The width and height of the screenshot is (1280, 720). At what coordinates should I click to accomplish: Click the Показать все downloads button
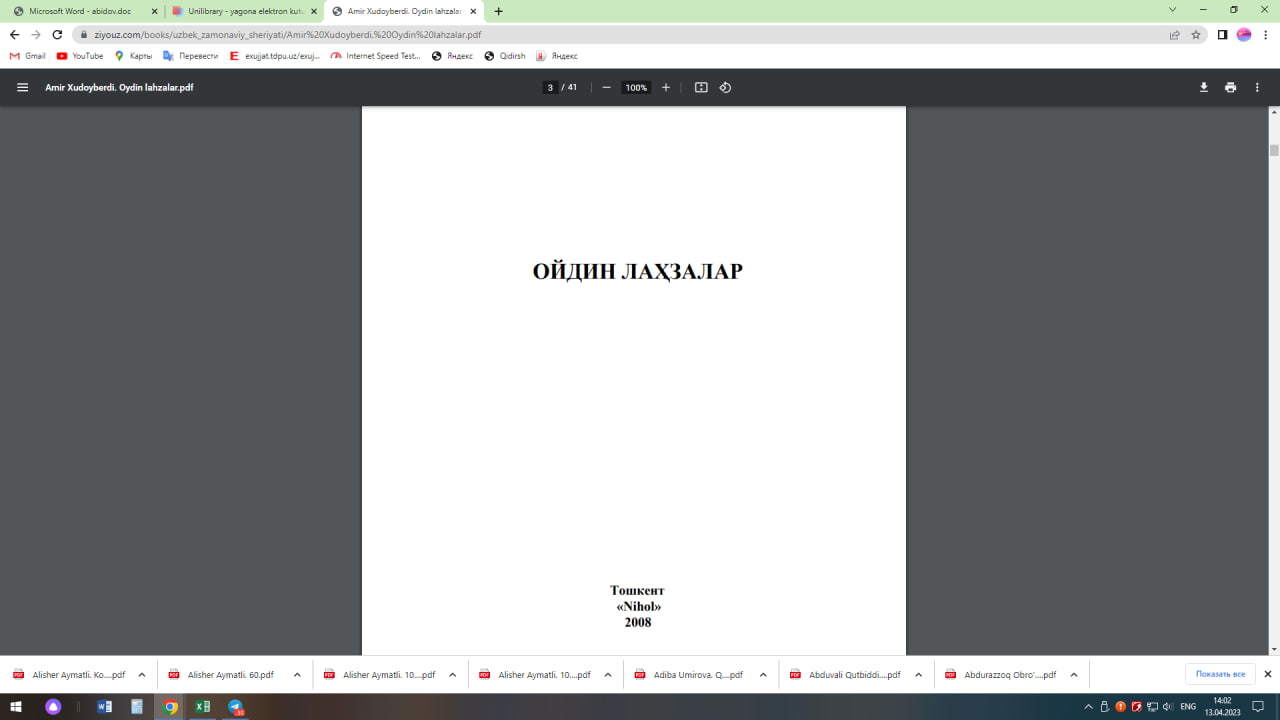pyautogui.click(x=1220, y=674)
